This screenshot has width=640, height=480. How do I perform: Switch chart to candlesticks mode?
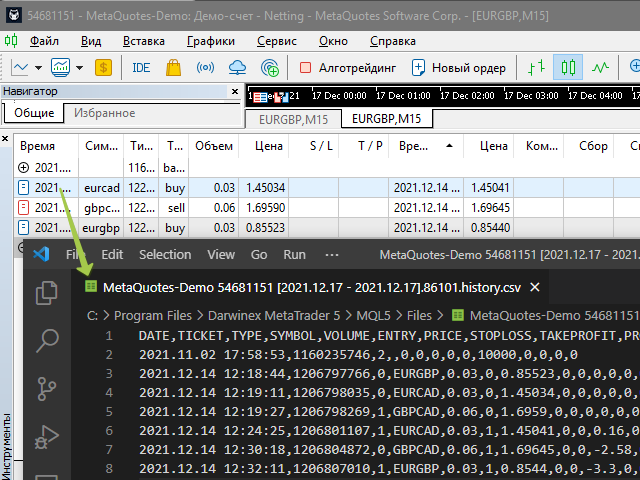(568, 67)
